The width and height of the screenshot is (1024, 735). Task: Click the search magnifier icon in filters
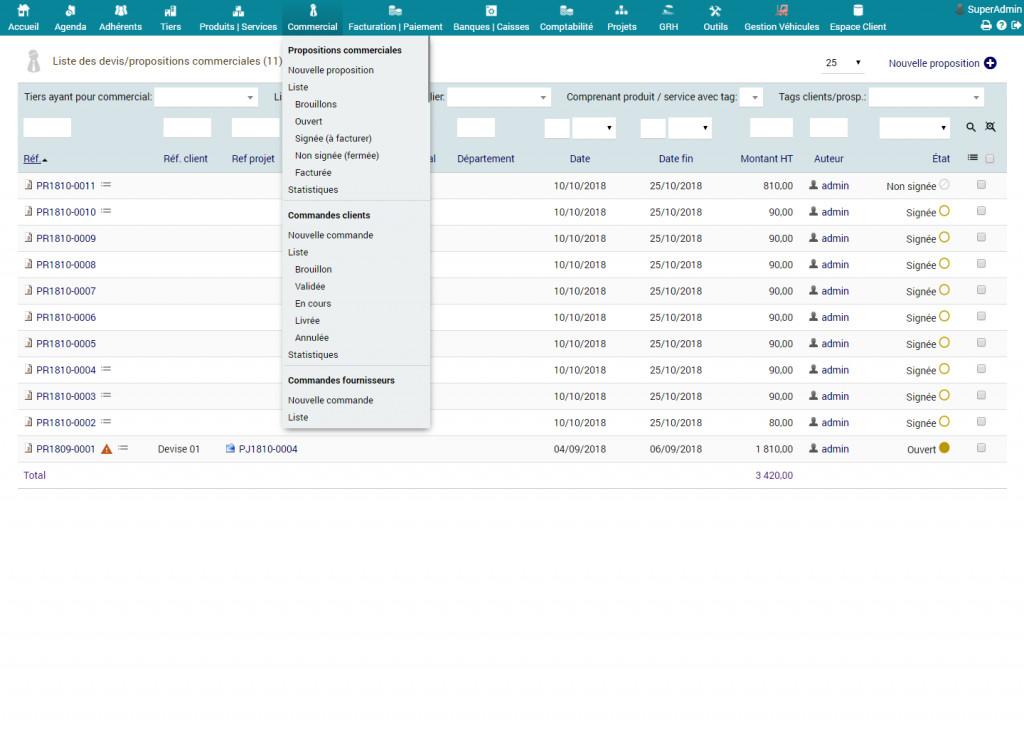970,128
